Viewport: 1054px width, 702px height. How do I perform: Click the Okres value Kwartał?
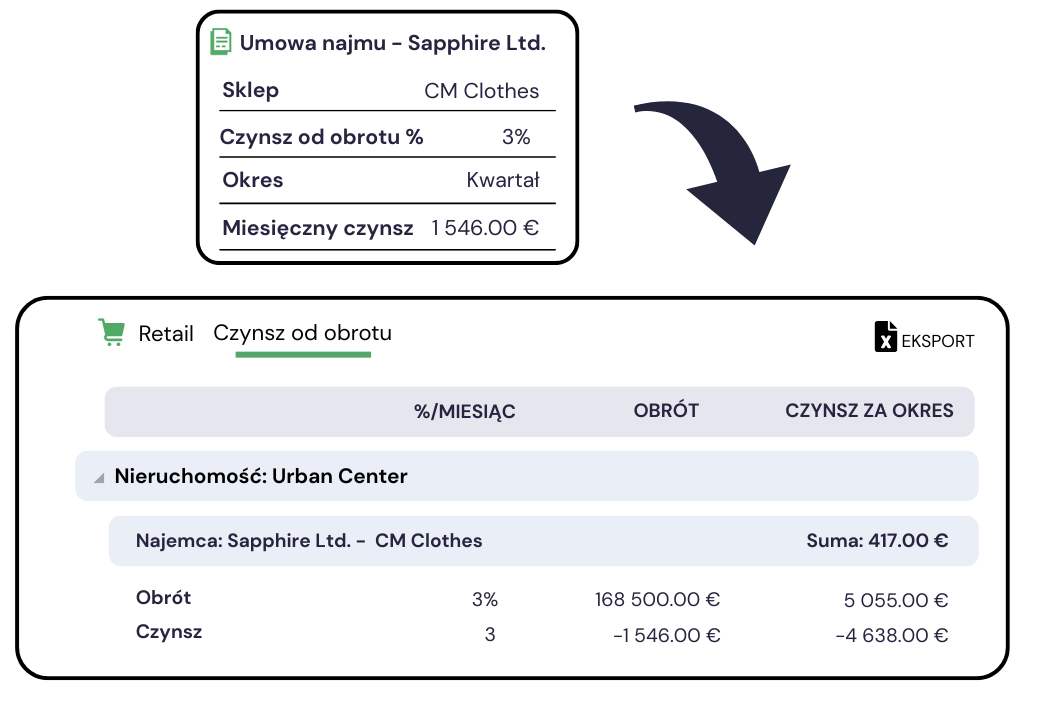point(503,180)
